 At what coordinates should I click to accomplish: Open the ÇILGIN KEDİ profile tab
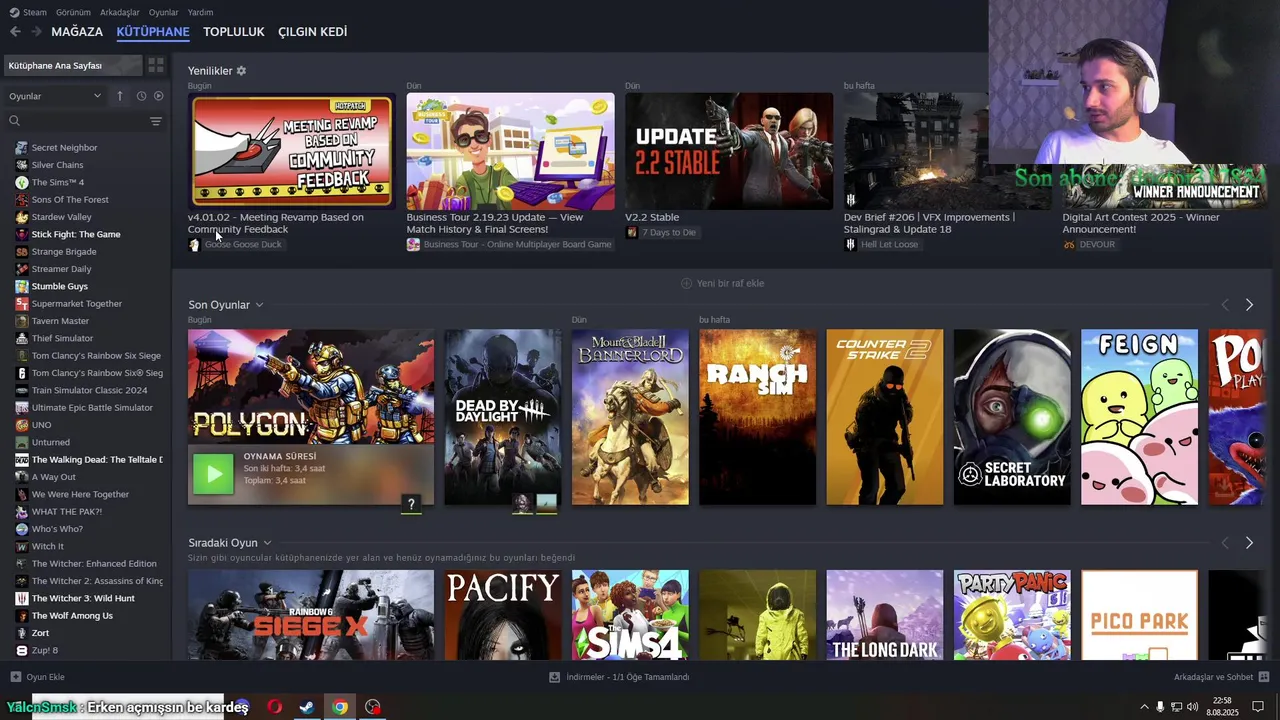312,32
